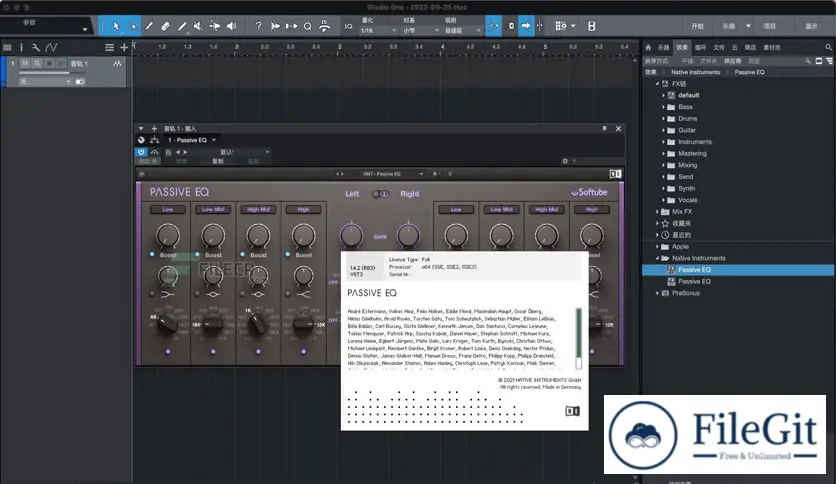Toggle plugin power bypass button

[141, 152]
